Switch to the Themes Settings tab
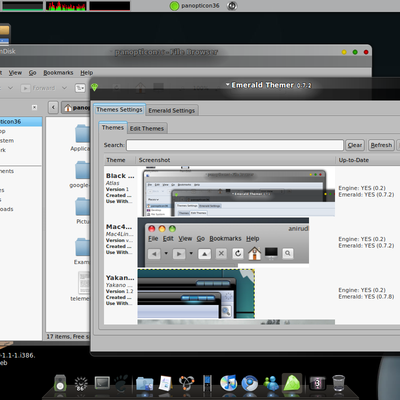 tap(119, 110)
